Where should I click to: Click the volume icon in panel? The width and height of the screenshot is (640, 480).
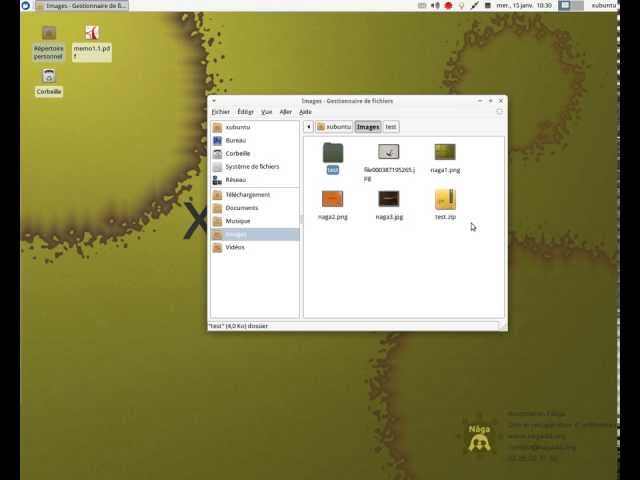click(435, 6)
